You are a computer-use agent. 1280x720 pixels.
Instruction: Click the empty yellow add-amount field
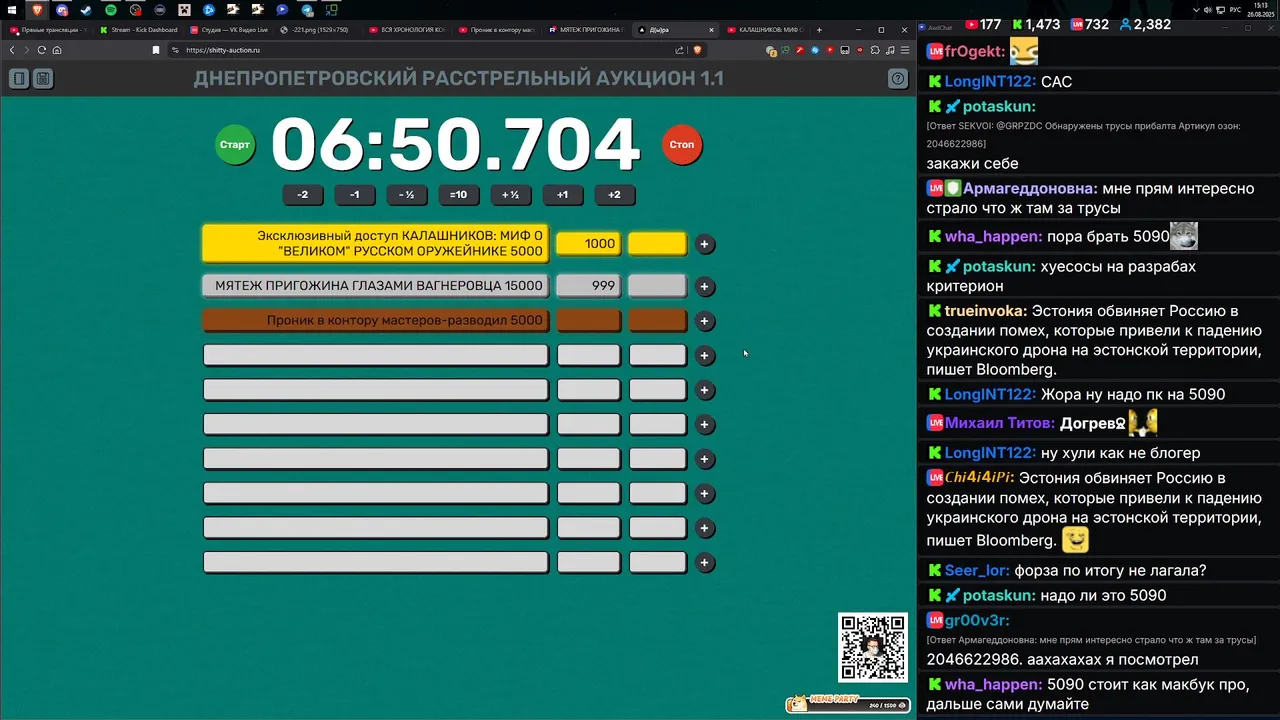657,244
